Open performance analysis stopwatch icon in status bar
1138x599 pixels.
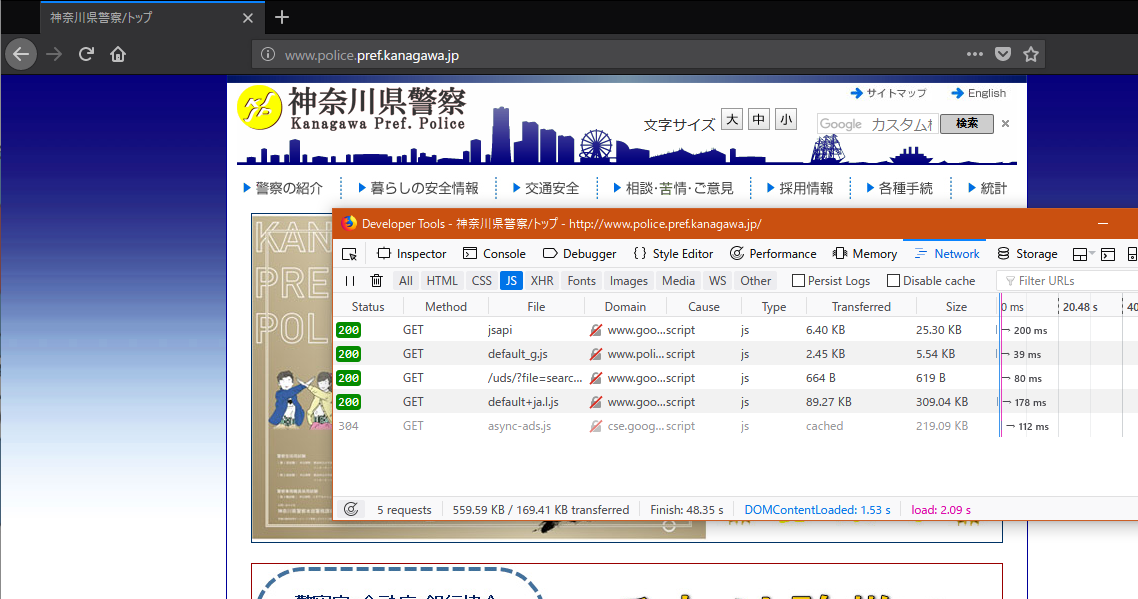[351, 510]
